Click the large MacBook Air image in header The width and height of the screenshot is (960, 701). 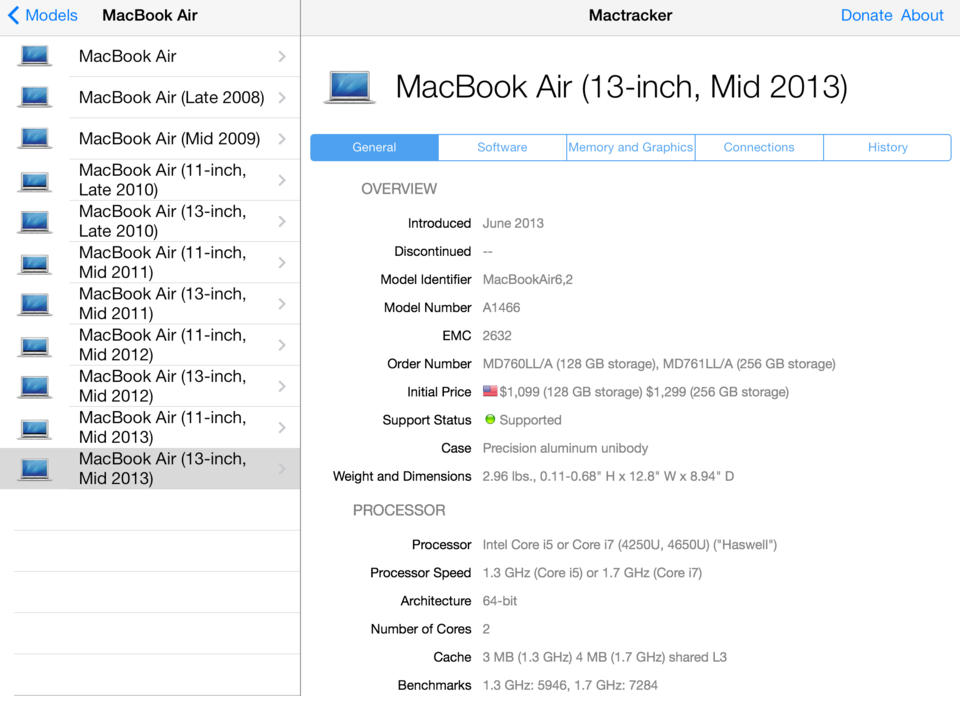(x=350, y=87)
